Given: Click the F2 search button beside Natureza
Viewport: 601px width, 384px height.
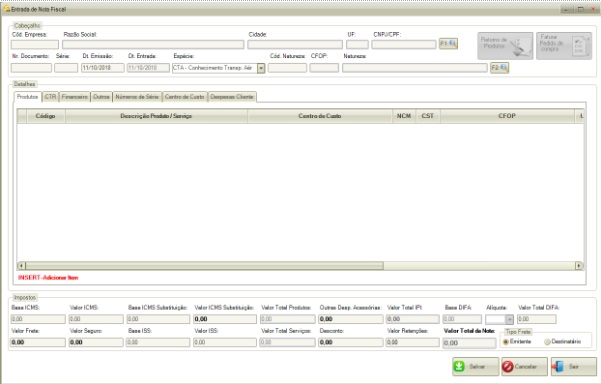Looking at the screenshot, I should [x=499, y=68].
